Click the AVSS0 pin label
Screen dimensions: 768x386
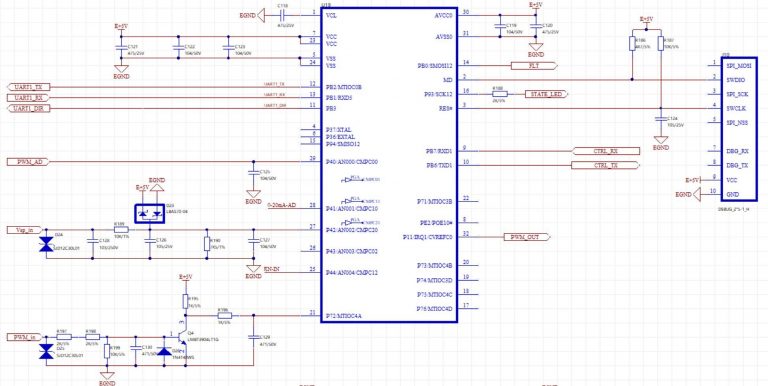click(443, 37)
